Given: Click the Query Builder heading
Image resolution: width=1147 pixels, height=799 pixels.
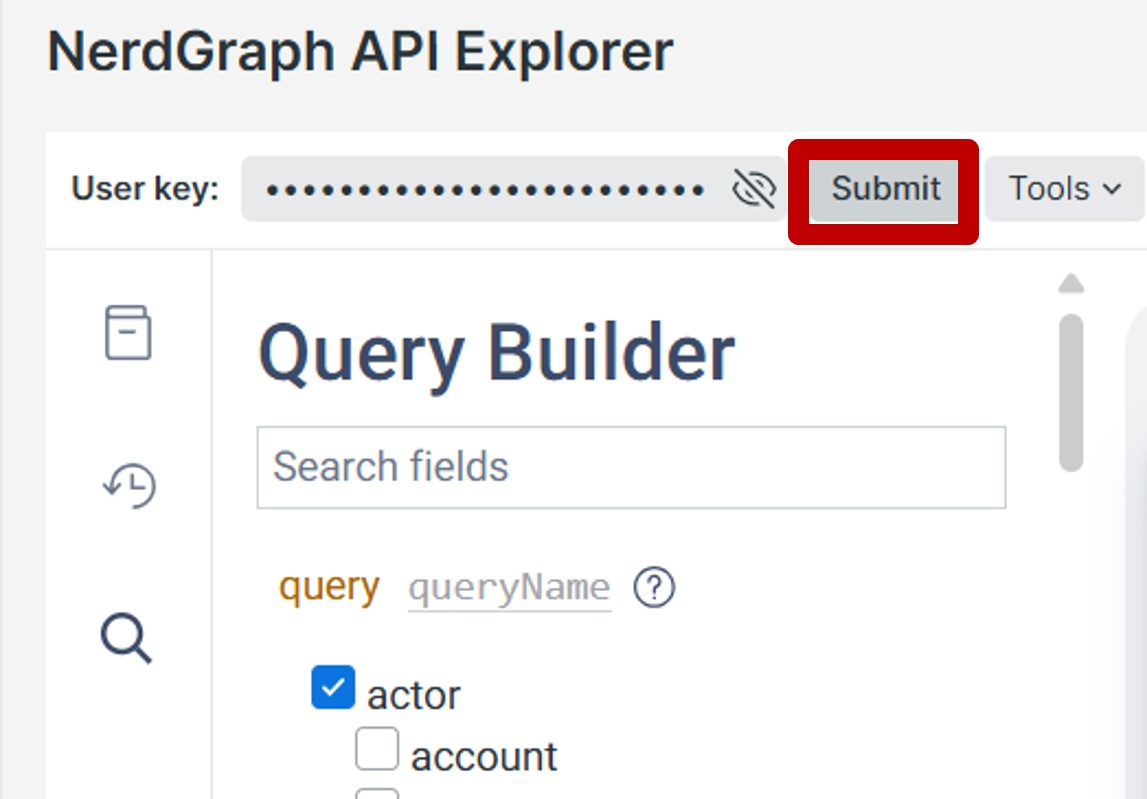Looking at the screenshot, I should 497,353.
